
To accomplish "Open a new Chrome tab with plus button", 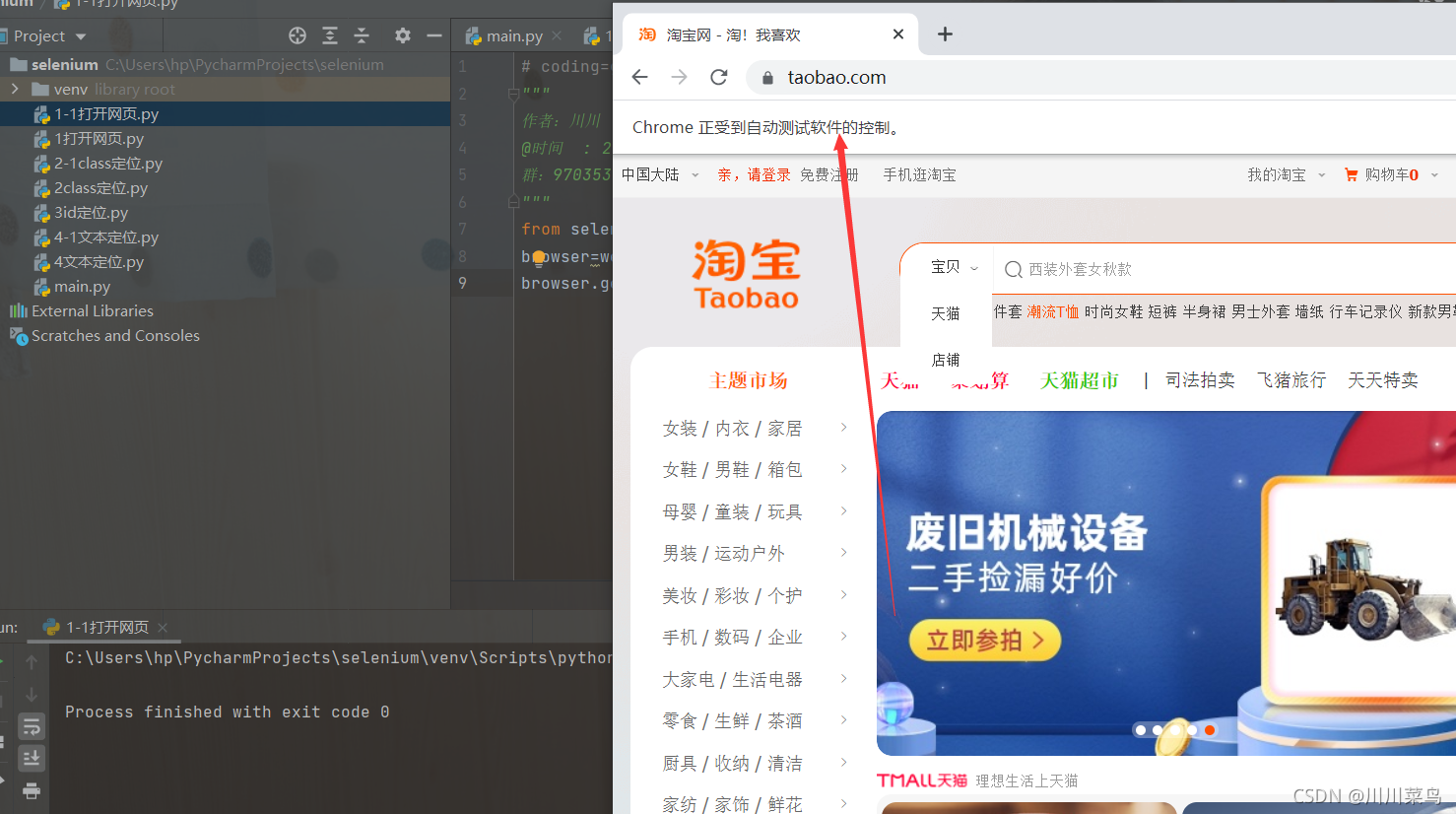I will click(945, 34).
